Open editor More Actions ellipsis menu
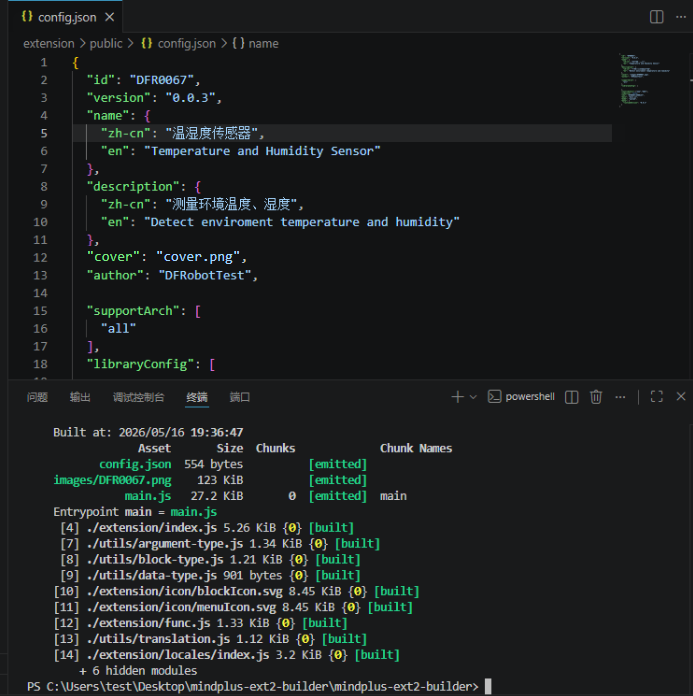The height and width of the screenshot is (696, 693). pos(681,17)
